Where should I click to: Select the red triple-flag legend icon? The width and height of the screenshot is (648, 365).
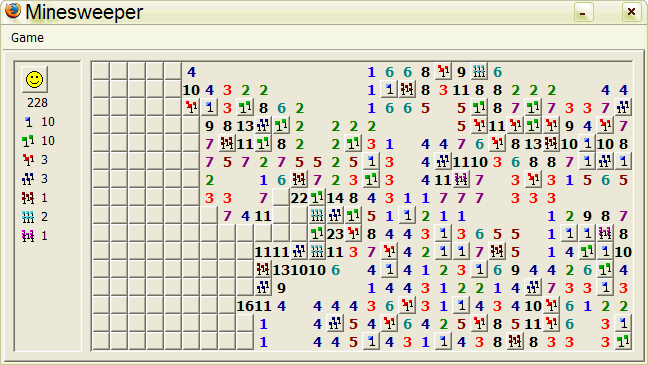[28, 160]
